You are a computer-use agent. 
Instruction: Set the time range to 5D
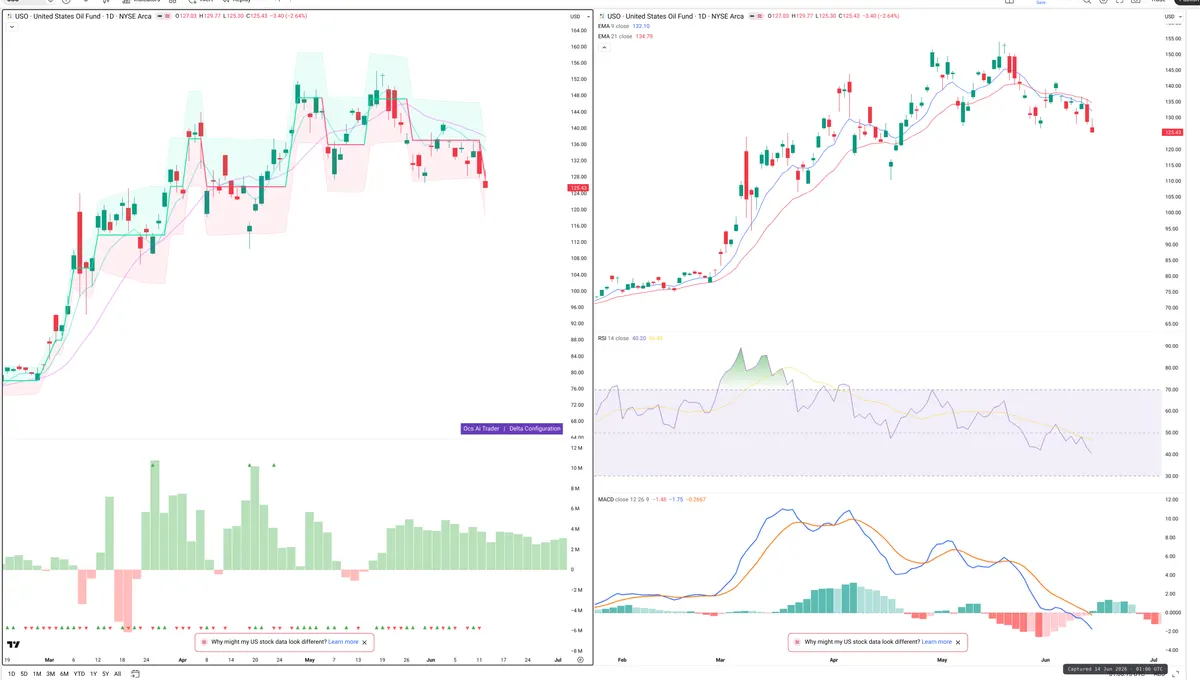[24, 674]
